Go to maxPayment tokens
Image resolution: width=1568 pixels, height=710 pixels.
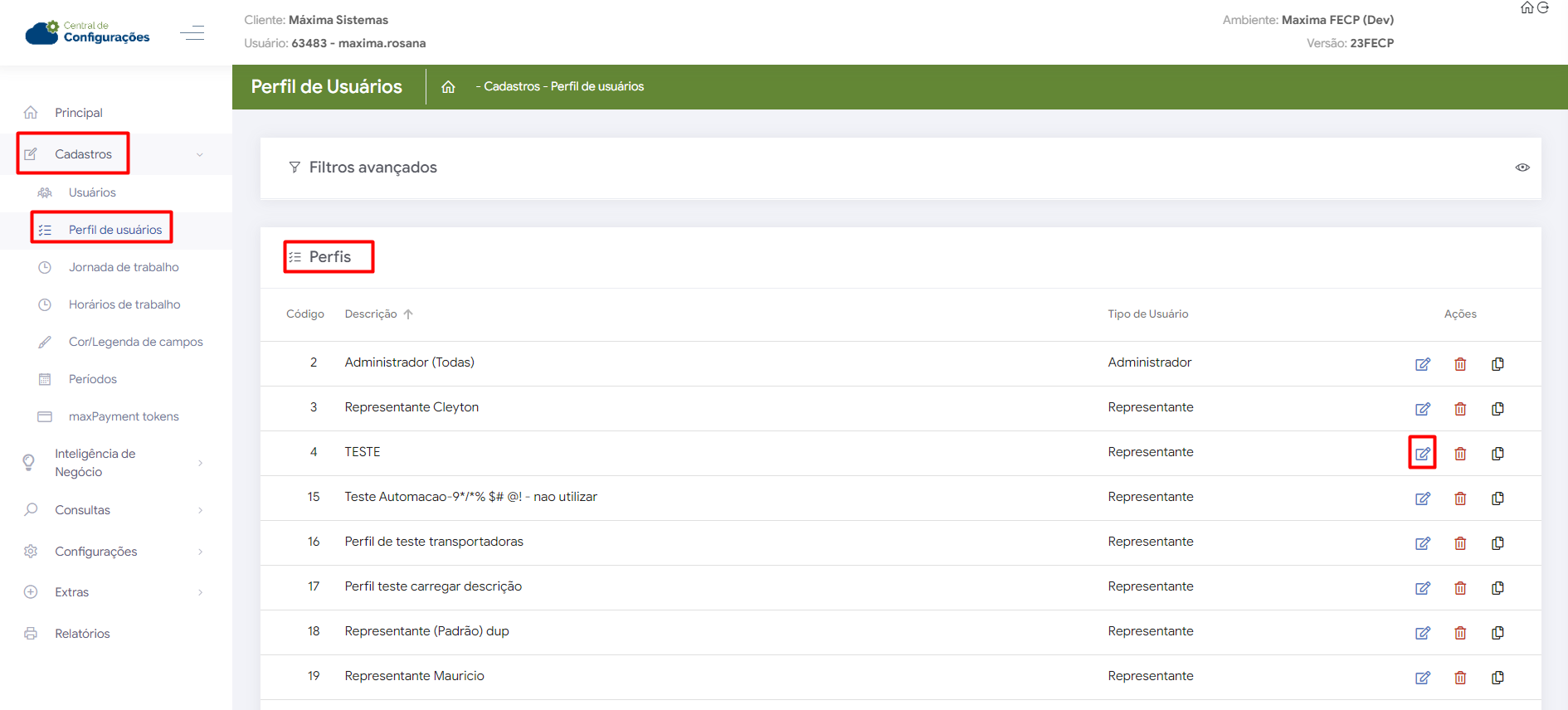(124, 416)
